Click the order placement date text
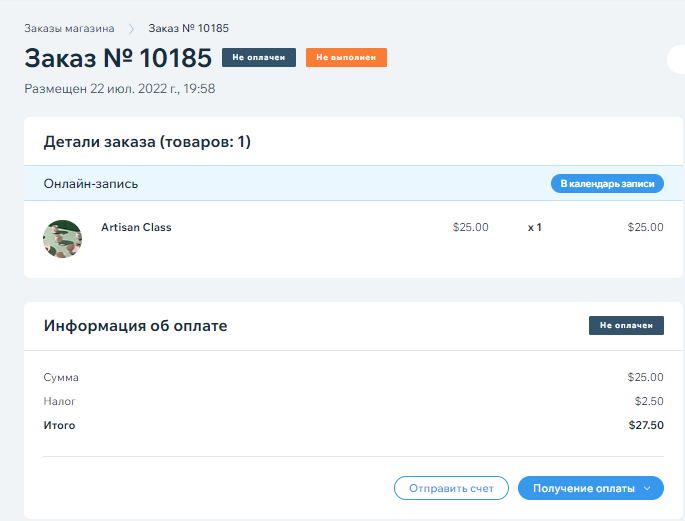 (120, 88)
